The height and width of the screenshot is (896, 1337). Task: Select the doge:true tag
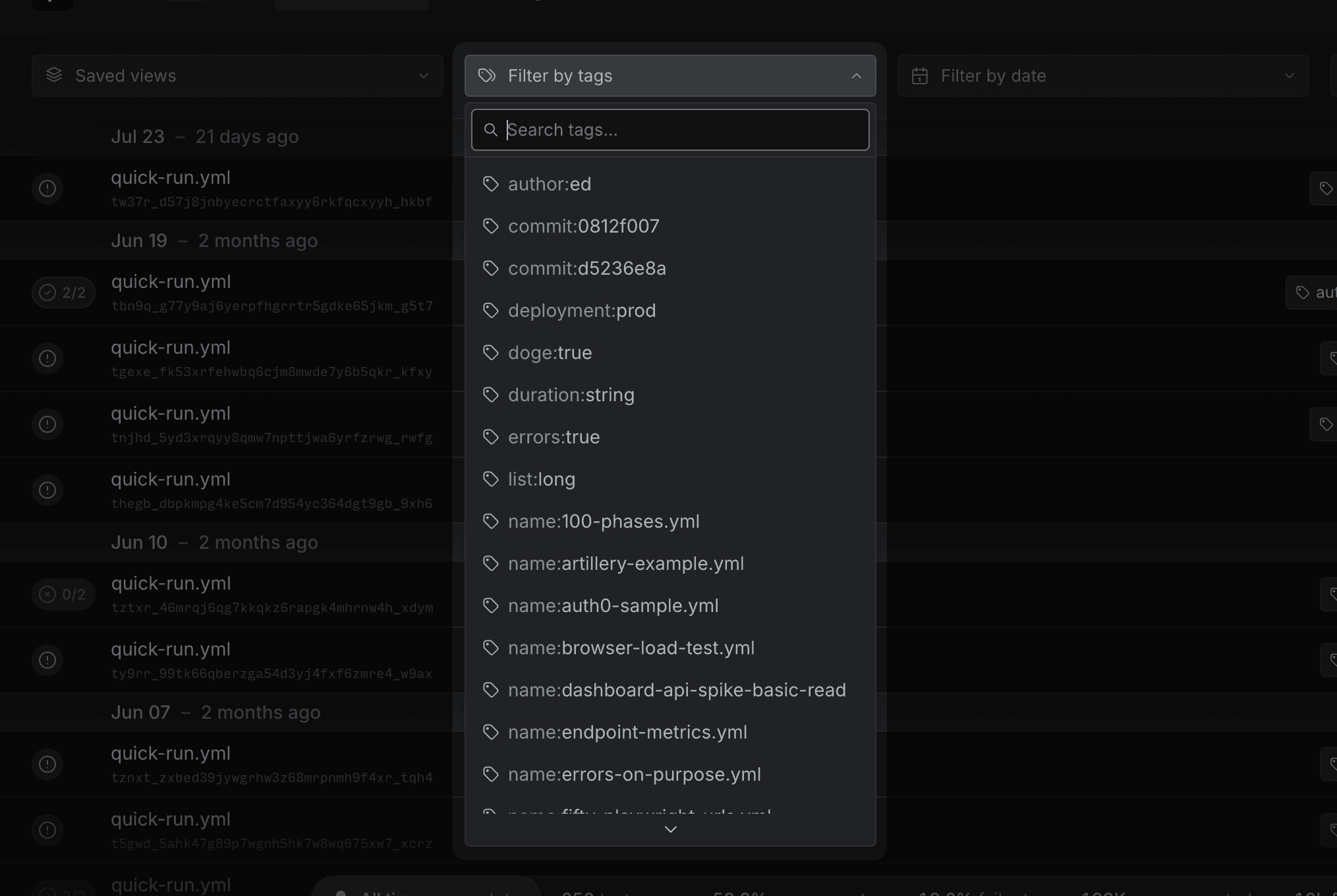click(x=670, y=352)
